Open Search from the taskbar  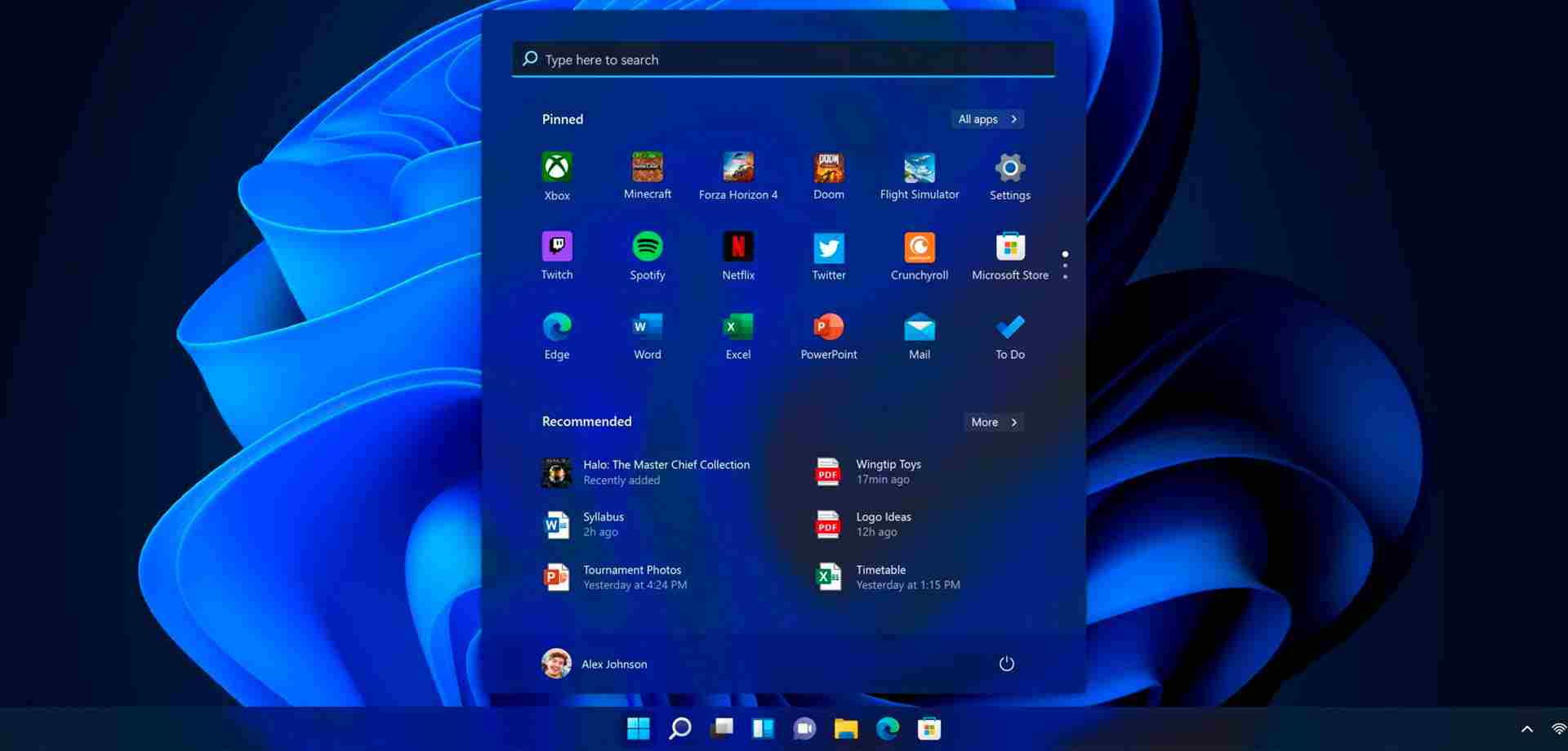(x=679, y=728)
